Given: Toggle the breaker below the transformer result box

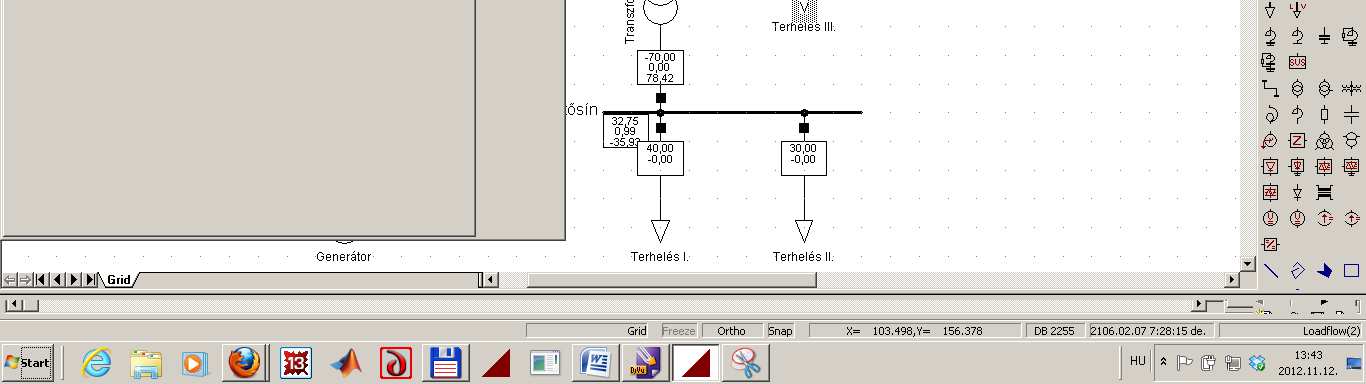Looking at the screenshot, I should pos(661,98).
